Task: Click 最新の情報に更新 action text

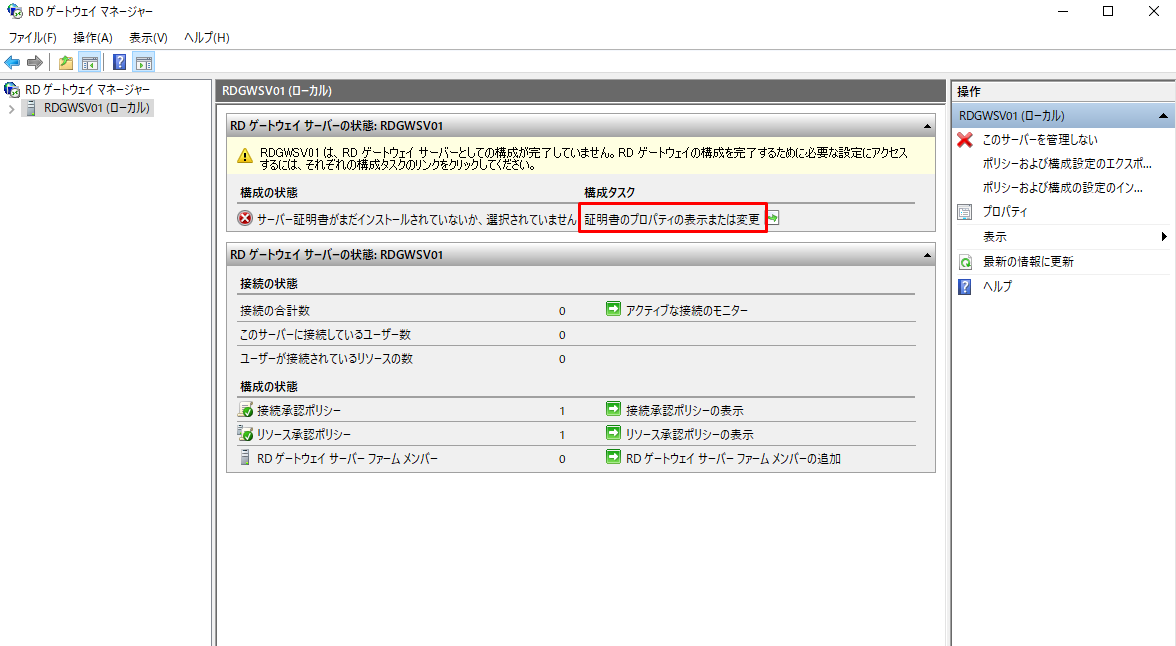Action: tap(1028, 262)
